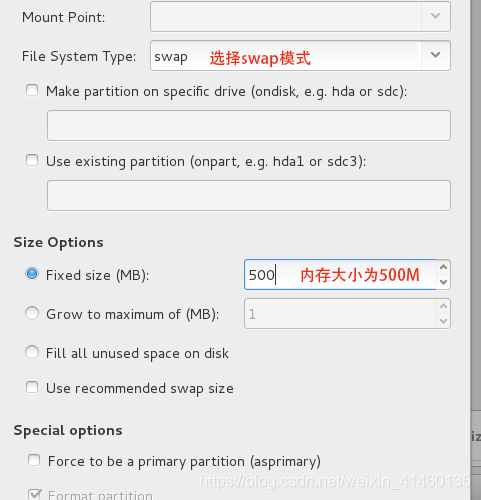Enable Use existing partition checkbox
The image size is (481, 500).
click(32, 160)
